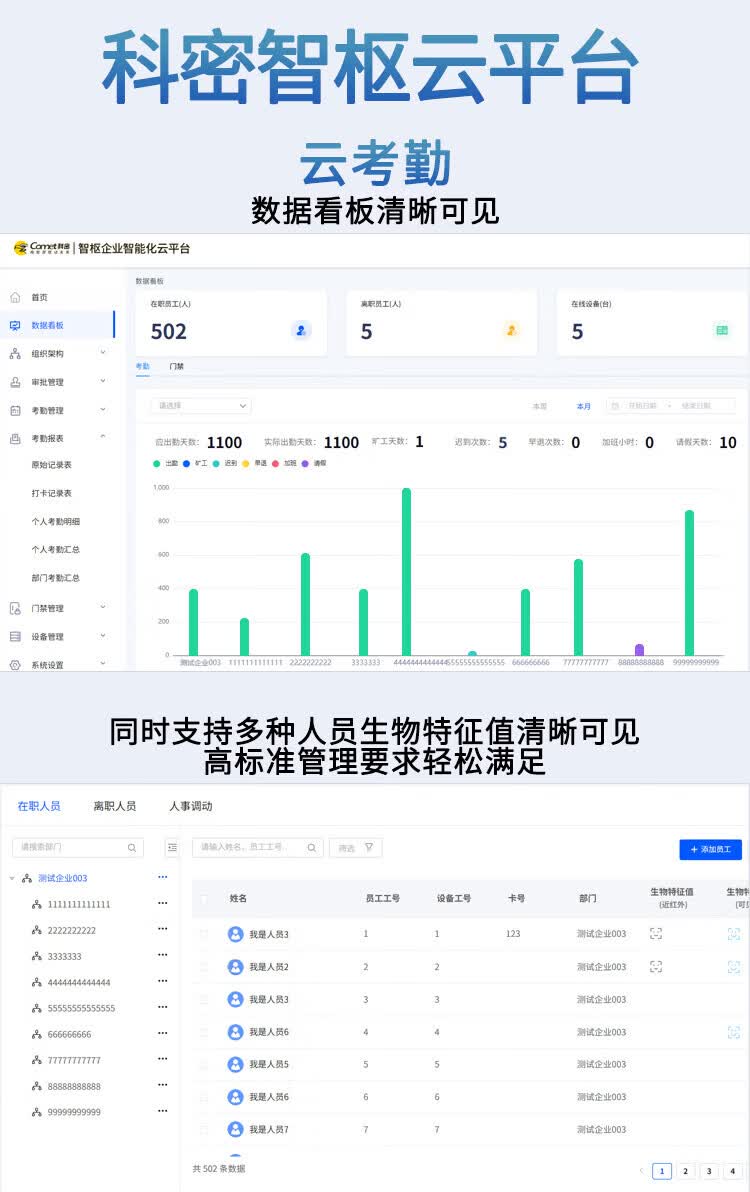This screenshot has width=750, height=1192.
Task: Focus the 请输入姓名、员工工号 search field
Action: point(258,848)
